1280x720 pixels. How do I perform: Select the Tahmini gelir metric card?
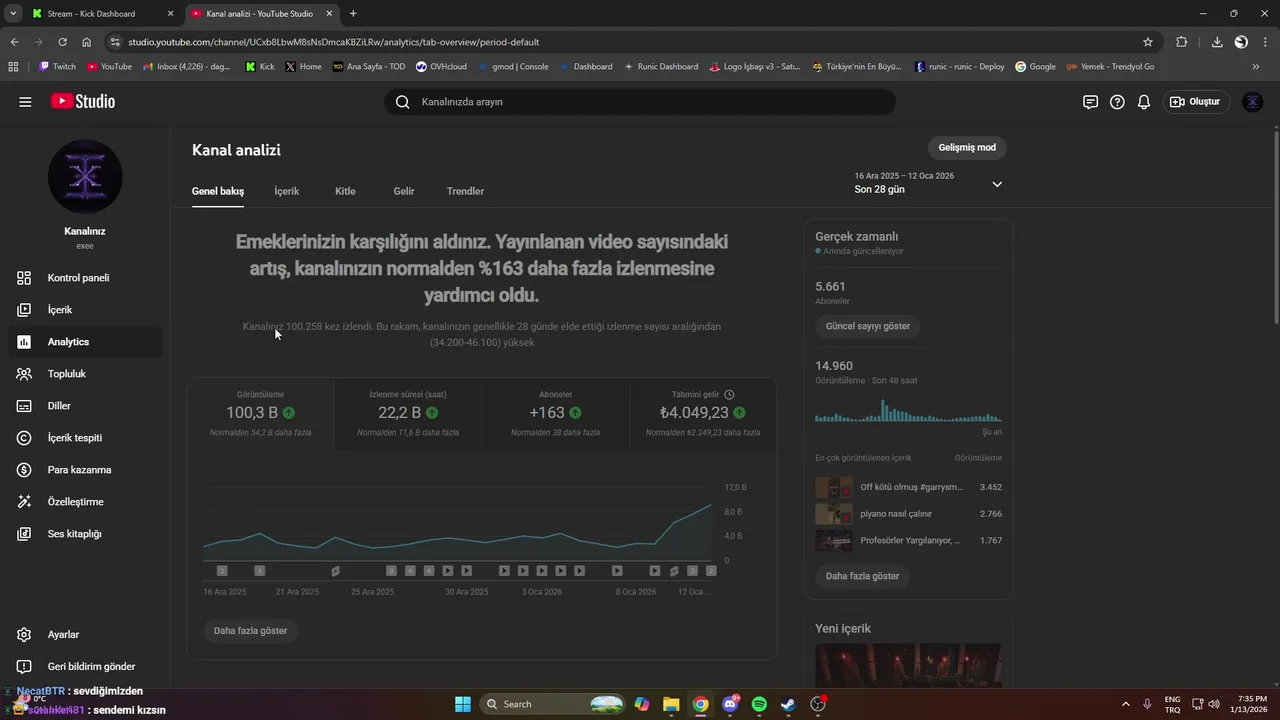703,414
